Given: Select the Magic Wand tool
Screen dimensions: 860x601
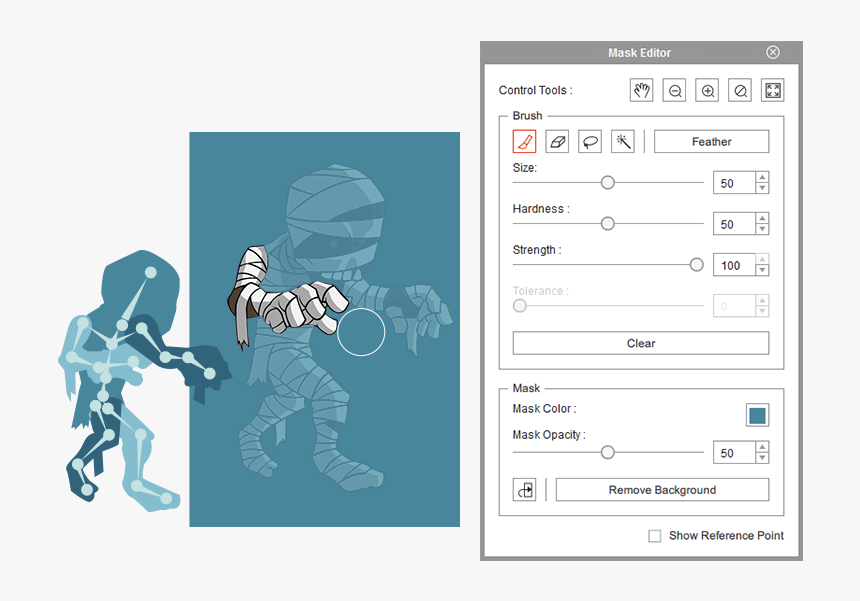Looking at the screenshot, I should [623, 142].
